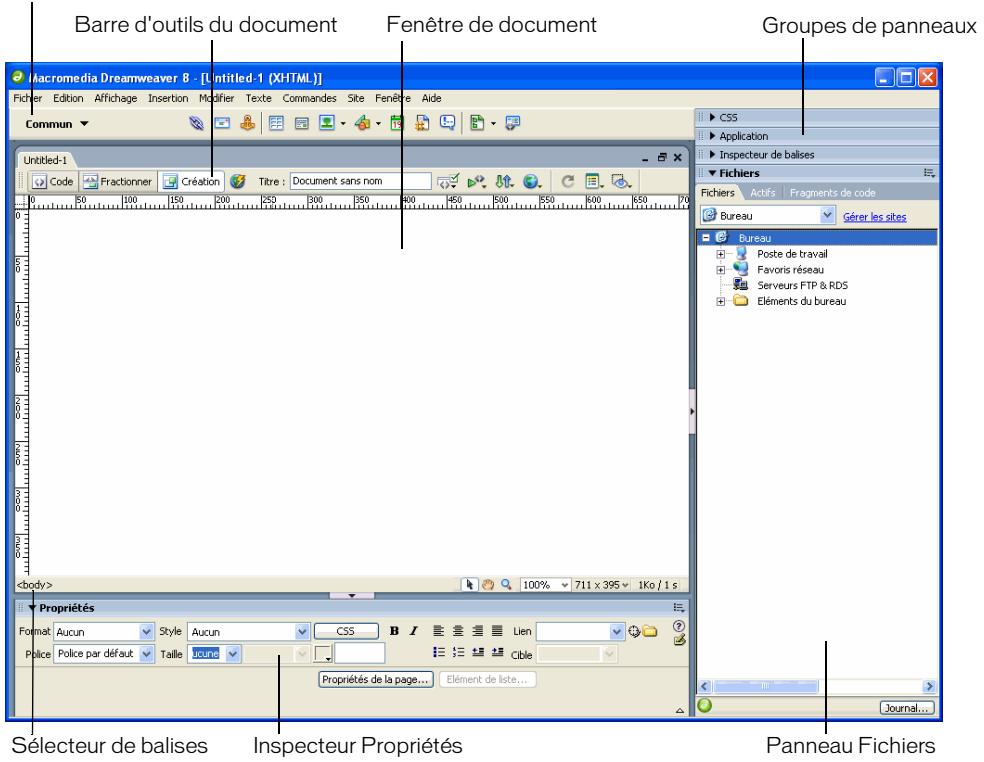The height and width of the screenshot is (762, 984).
Task: Toggle Bold formatting
Action: [394, 631]
